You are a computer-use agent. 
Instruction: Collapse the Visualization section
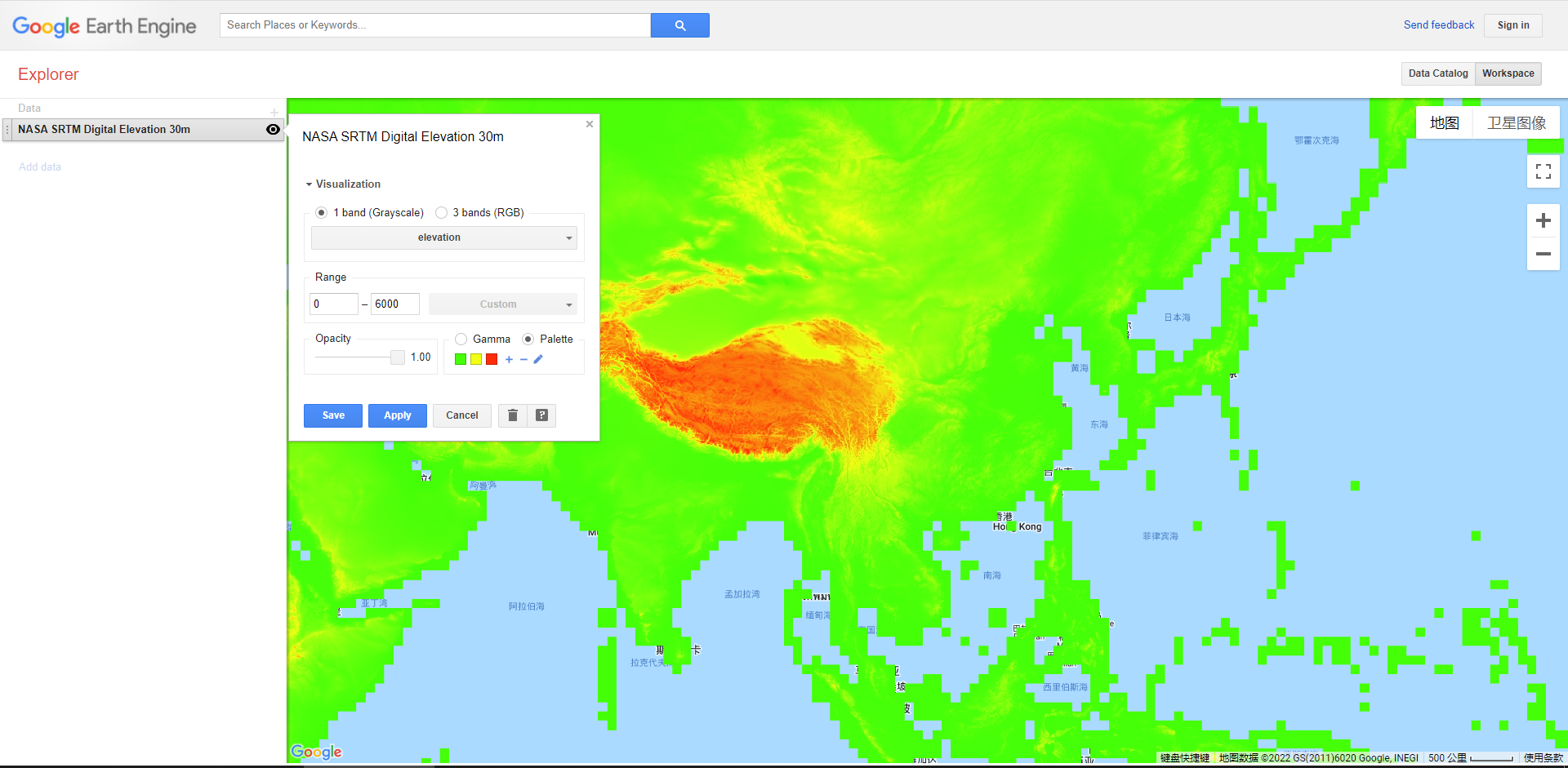pos(309,184)
